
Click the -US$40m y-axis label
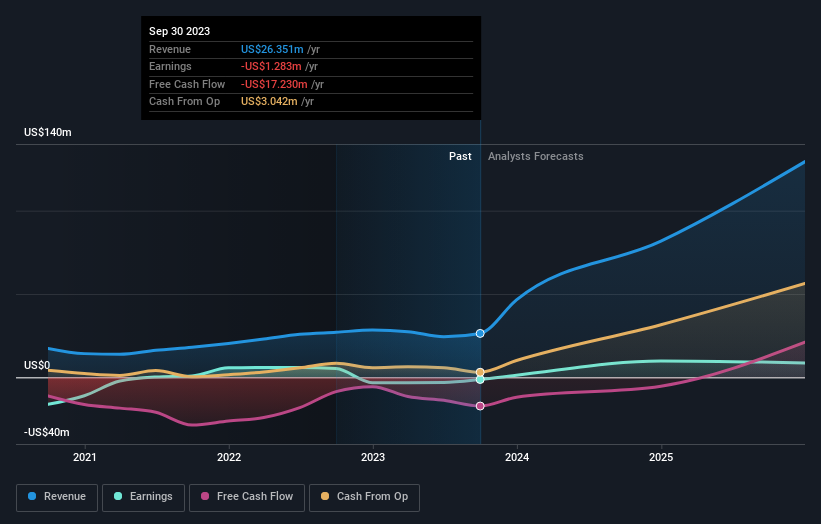[47, 432]
